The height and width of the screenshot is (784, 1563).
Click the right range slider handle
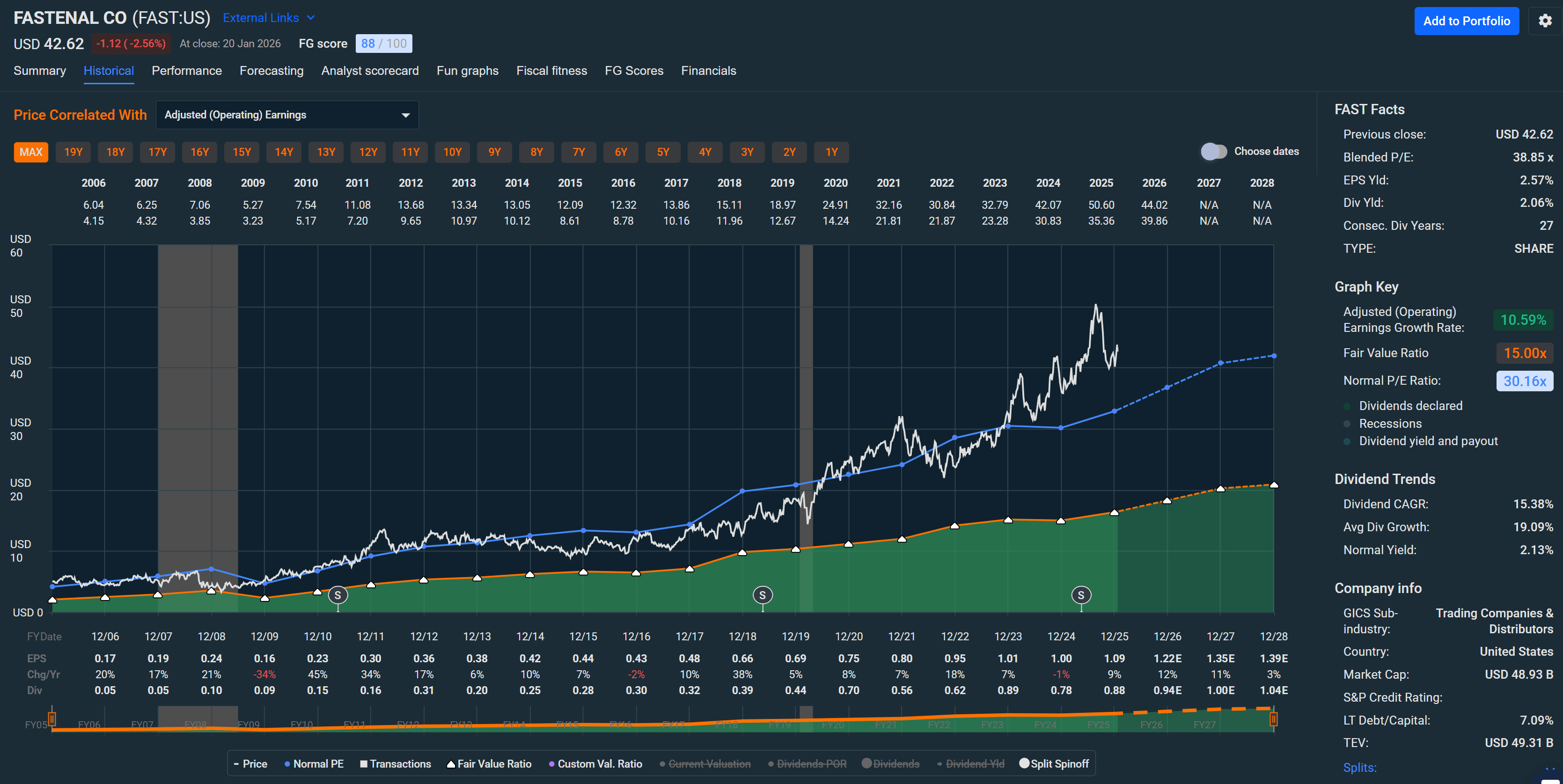pyautogui.click(x=1273, y=719)
